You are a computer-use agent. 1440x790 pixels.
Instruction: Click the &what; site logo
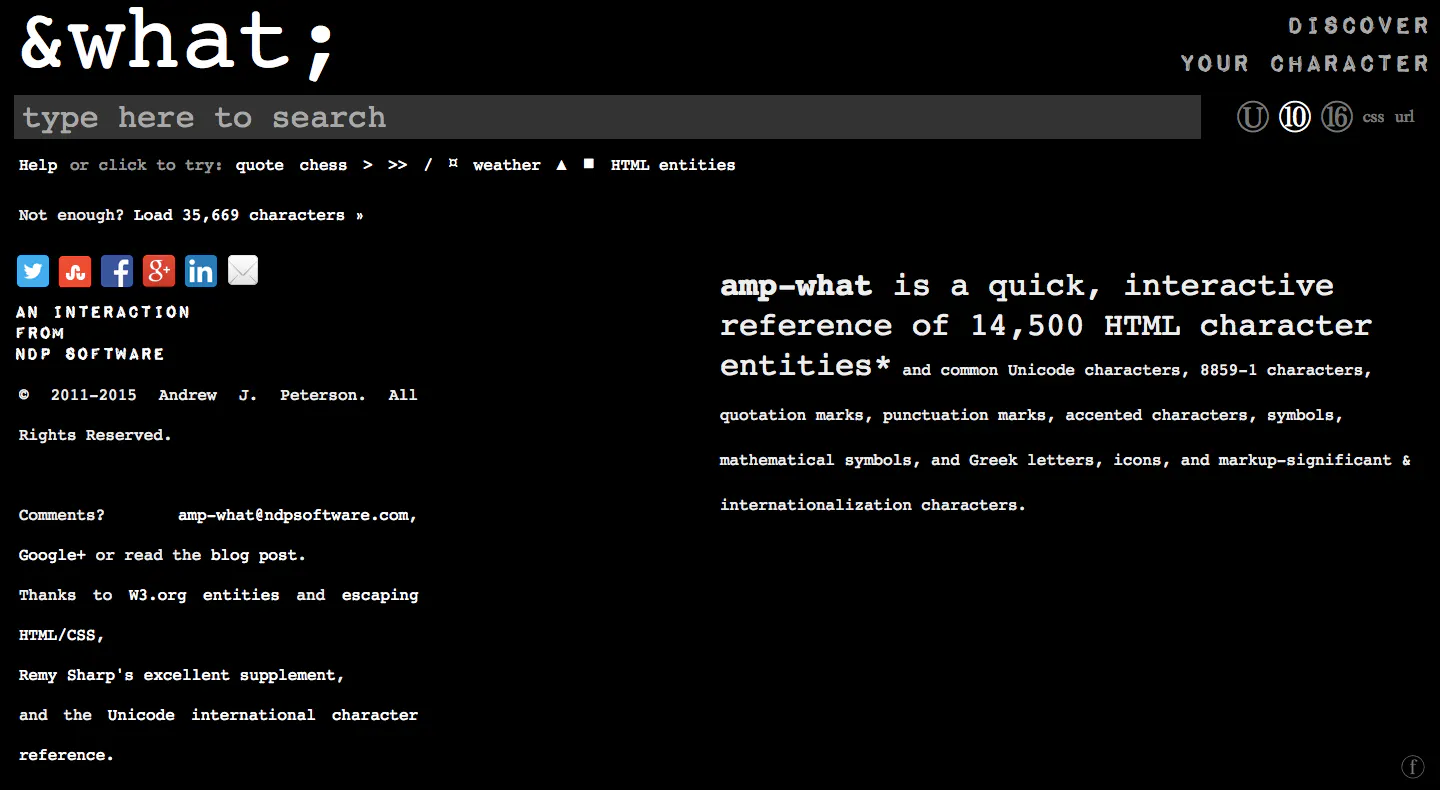(x=178, y=43)
